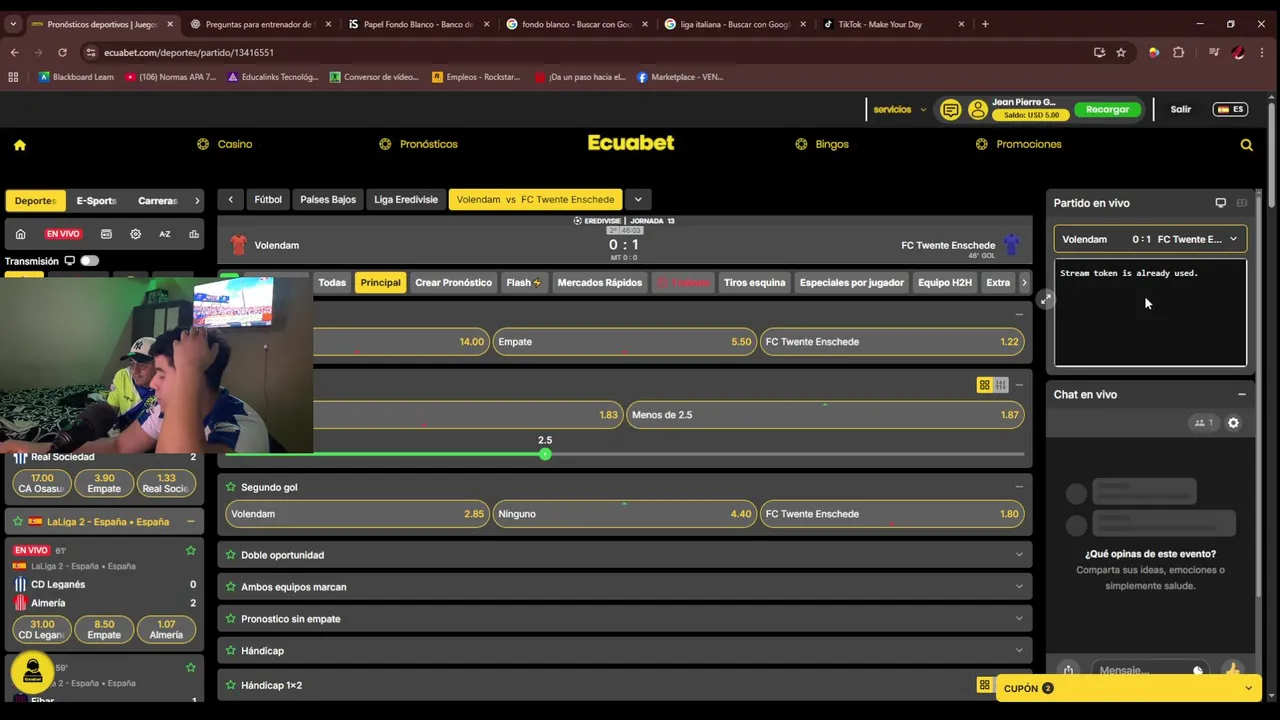Reload the browser page
Image resolution: width=1280 pixels, height=720 pixels.
click(62, 52)
